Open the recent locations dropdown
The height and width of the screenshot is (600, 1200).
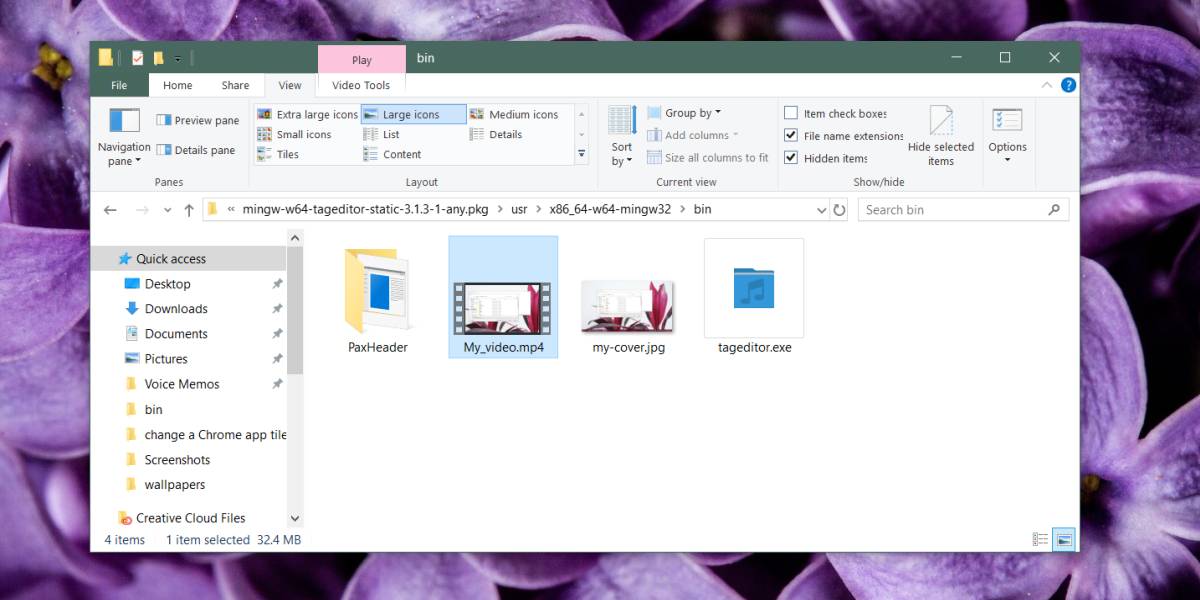pyautogui.click(x=165, y=211)
